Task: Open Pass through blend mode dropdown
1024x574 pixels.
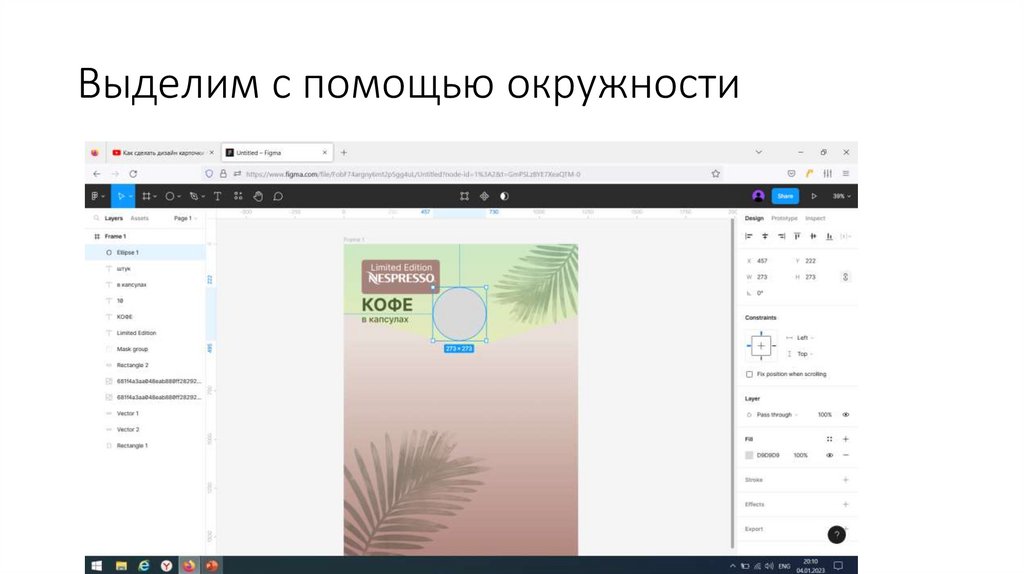Action: tap(776, 415)
